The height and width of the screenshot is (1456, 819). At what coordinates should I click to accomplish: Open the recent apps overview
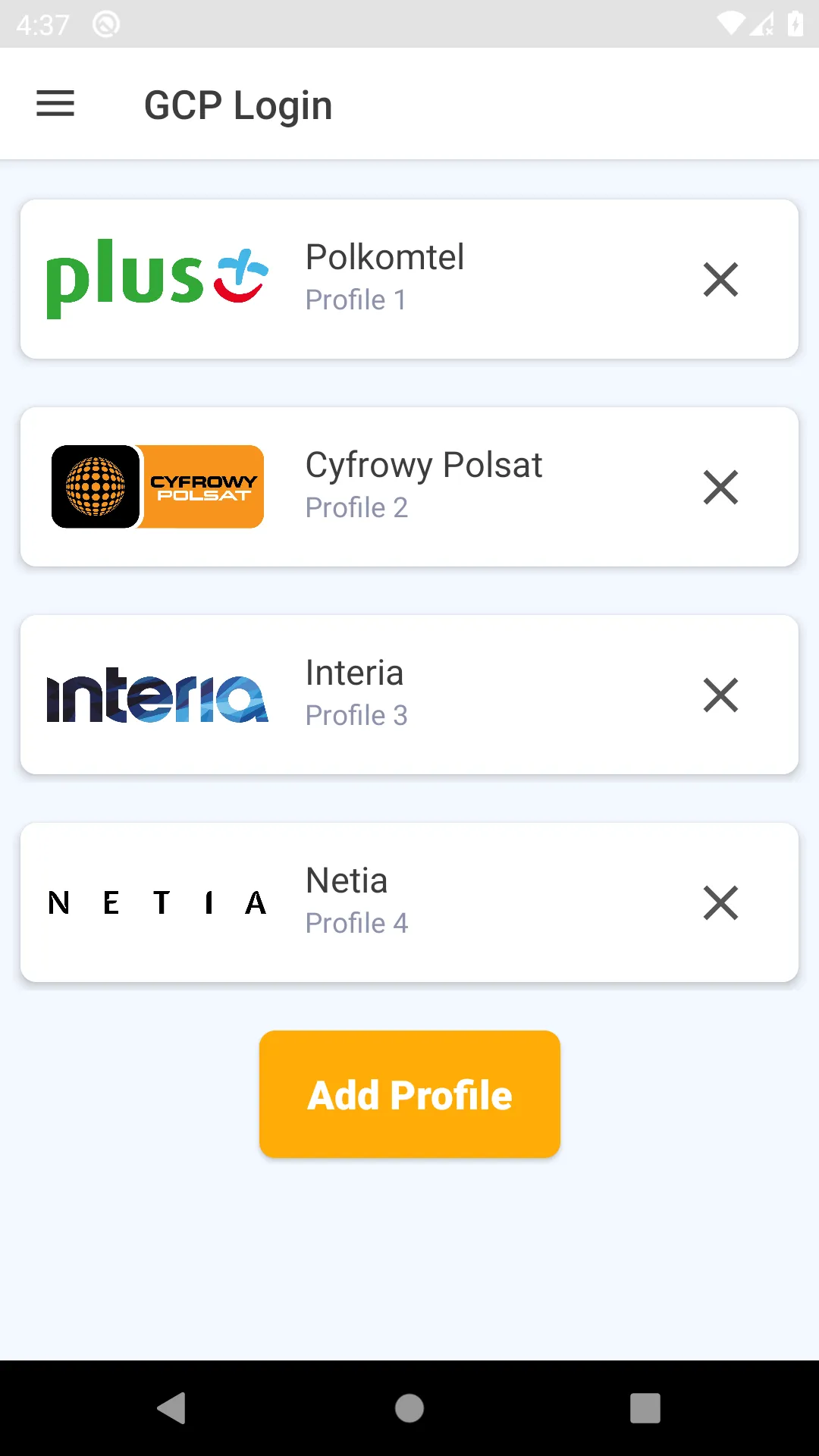[645, 1408]
